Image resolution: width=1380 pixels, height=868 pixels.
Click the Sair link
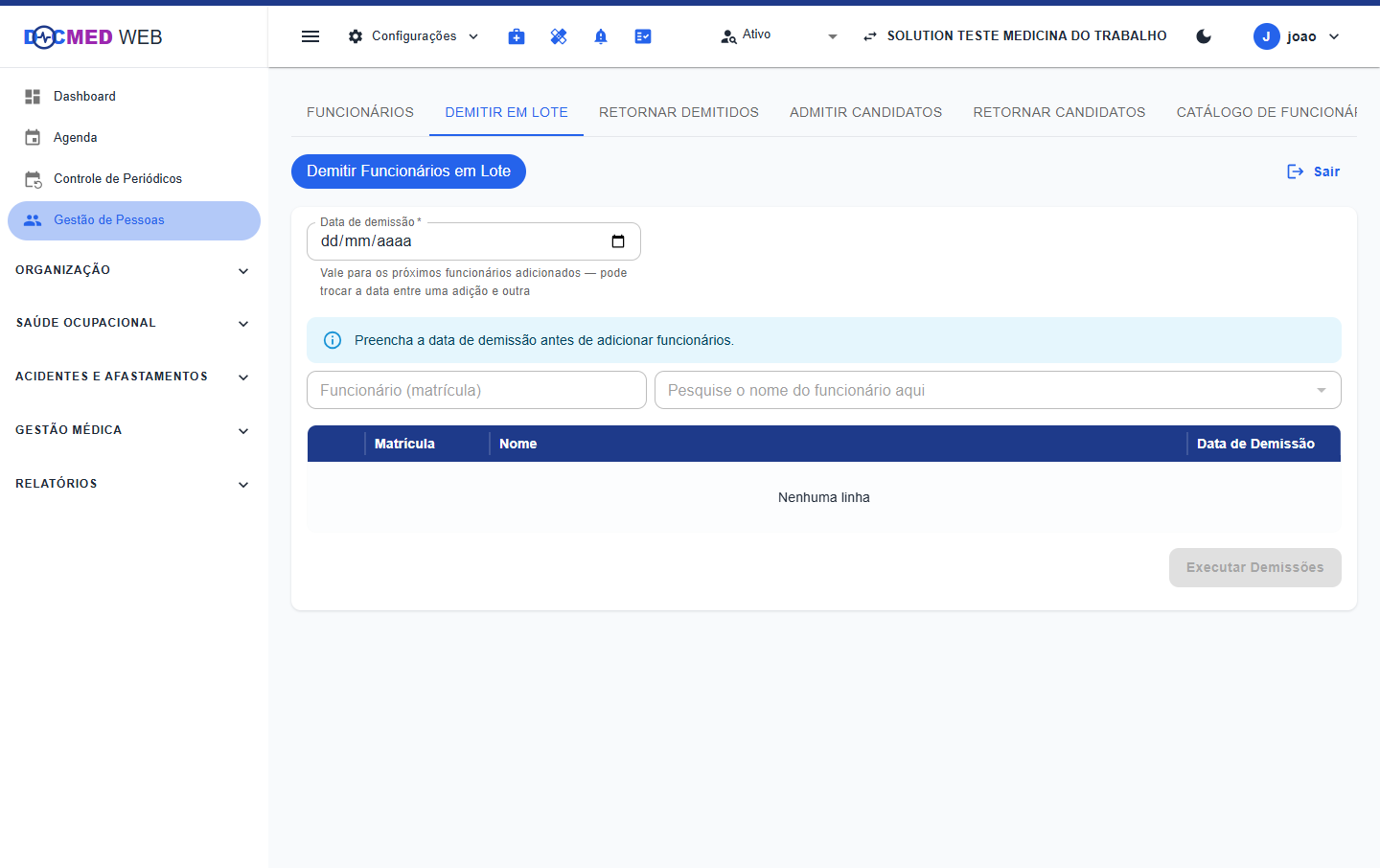pos(1314,171)
